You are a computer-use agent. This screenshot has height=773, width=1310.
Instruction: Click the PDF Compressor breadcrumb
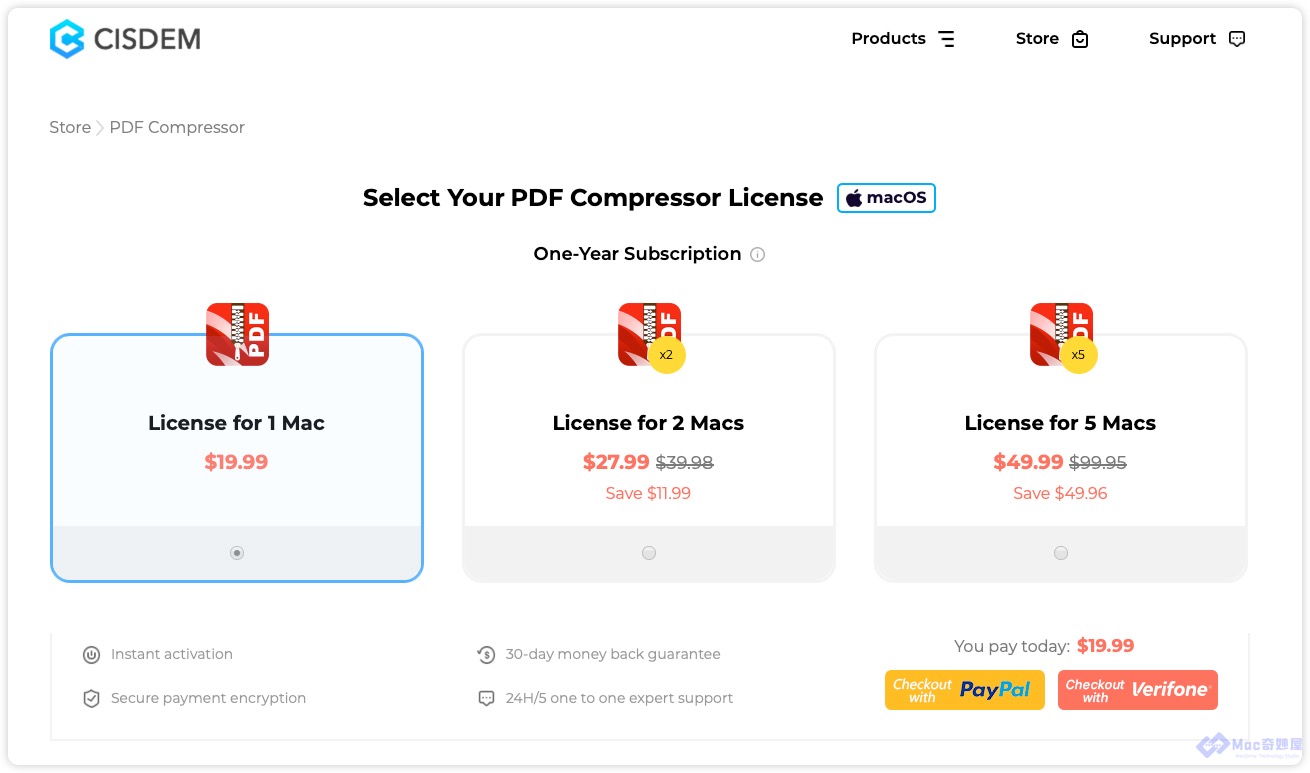177,127
